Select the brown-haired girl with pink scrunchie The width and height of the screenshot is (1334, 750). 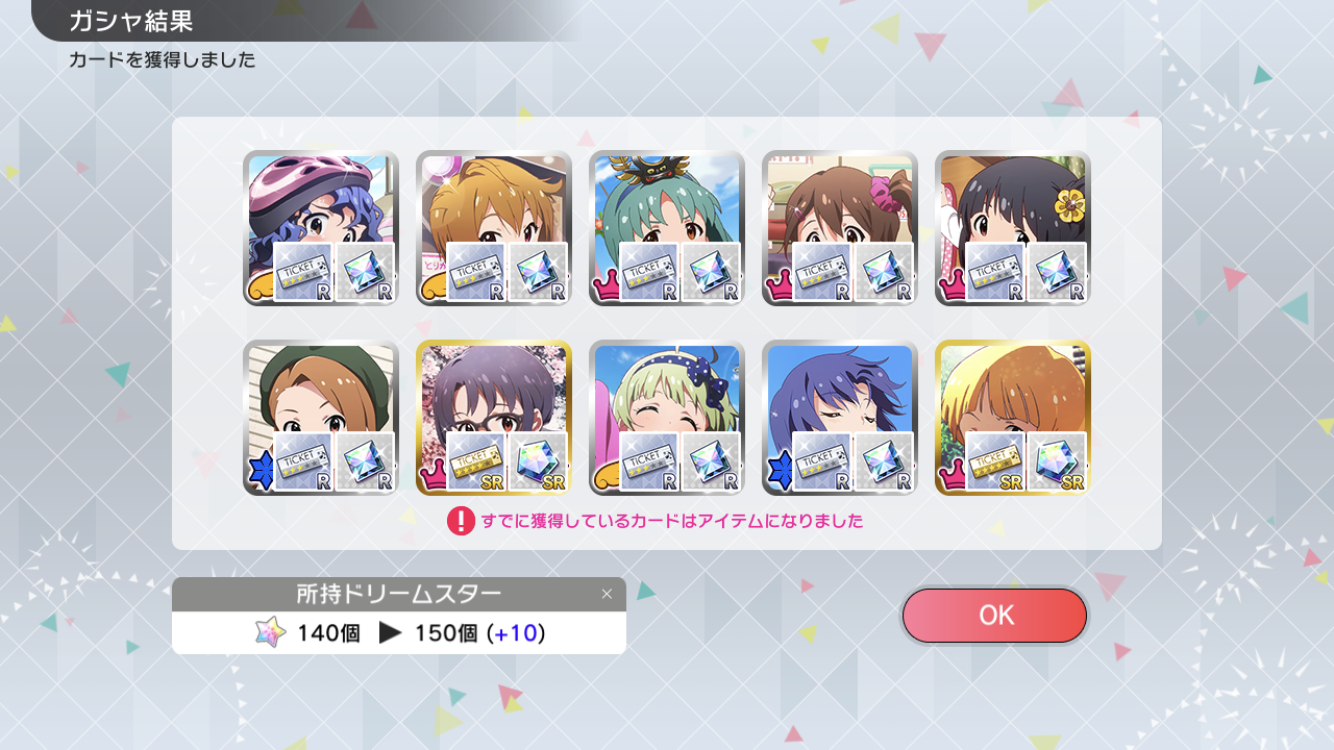[x=840, y=228]
